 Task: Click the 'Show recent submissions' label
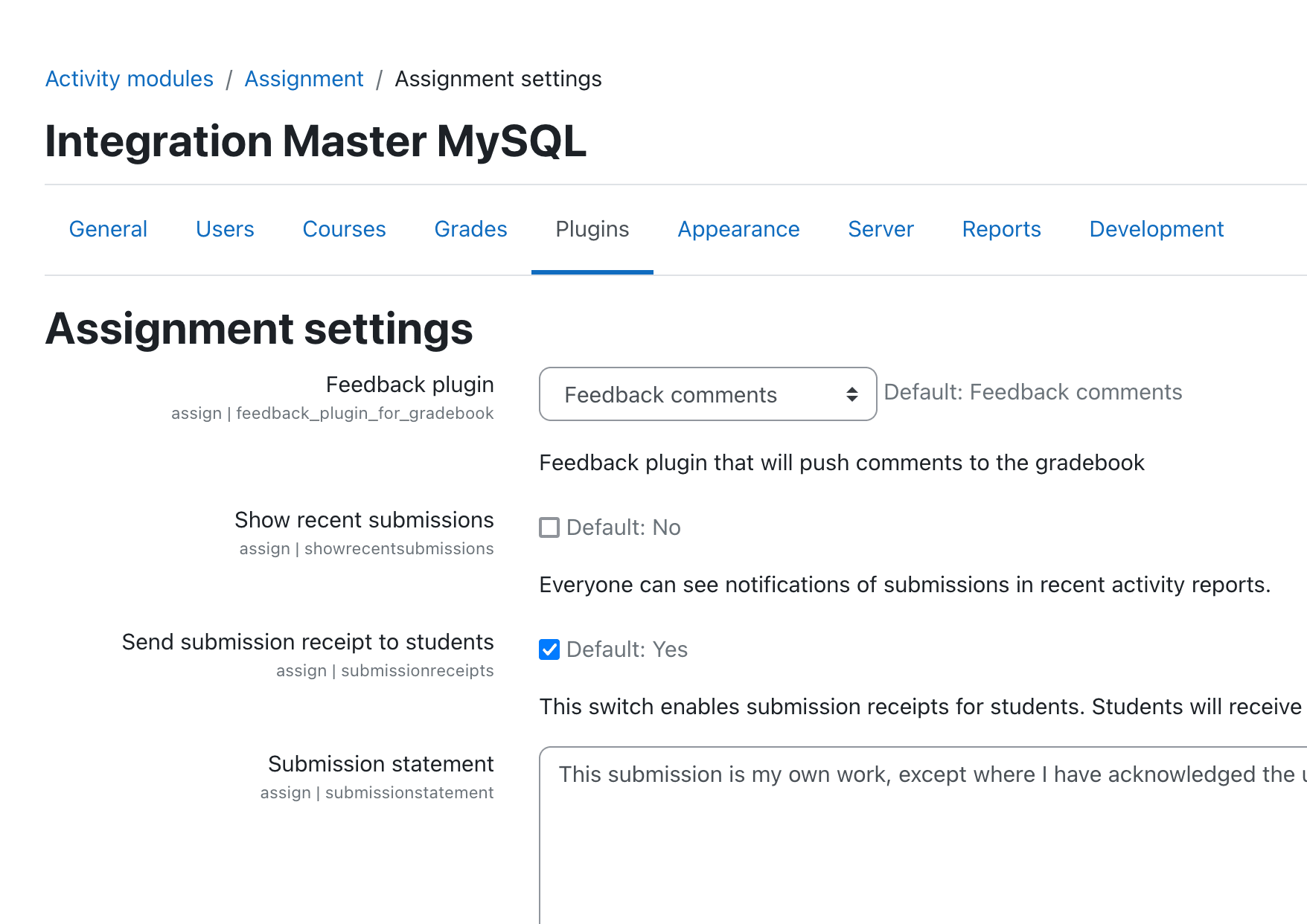coord(364,520)
